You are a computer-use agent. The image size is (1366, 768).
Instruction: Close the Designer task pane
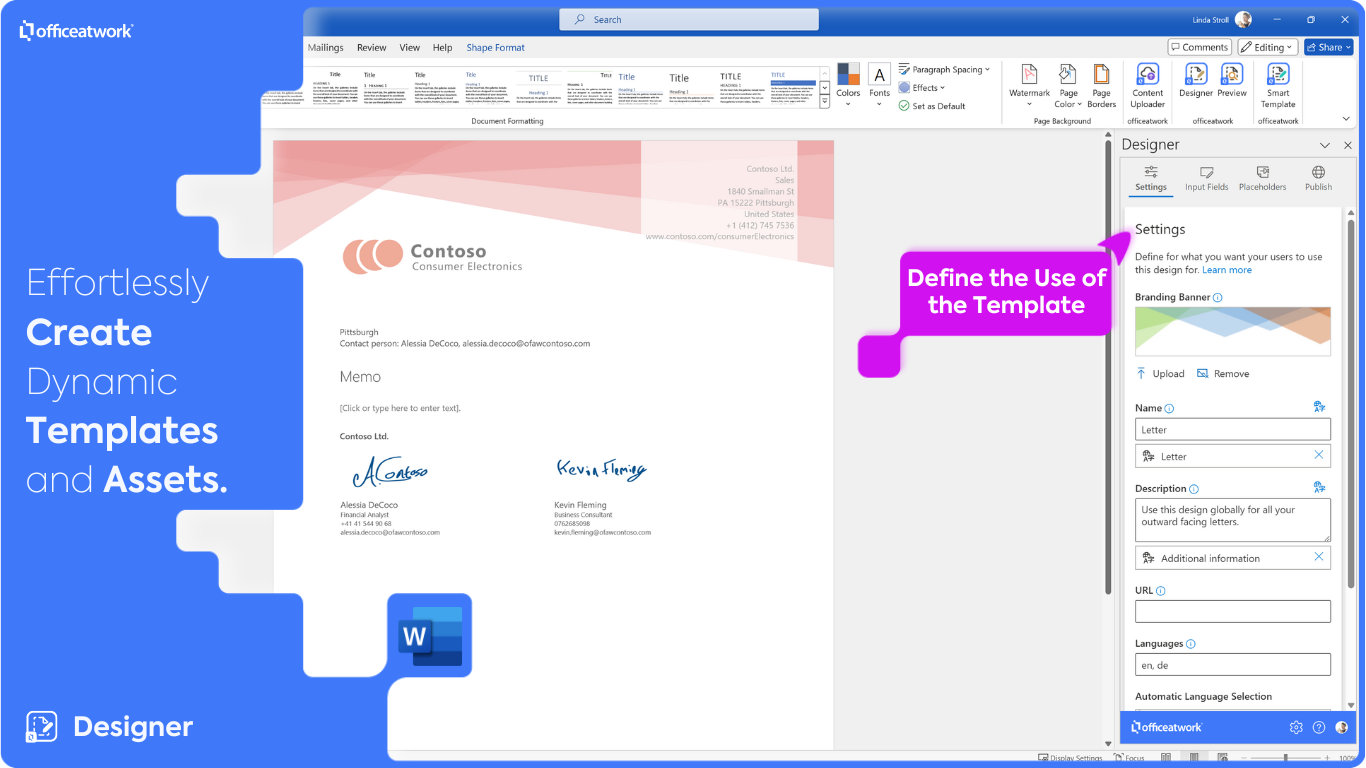[1347, 145]
